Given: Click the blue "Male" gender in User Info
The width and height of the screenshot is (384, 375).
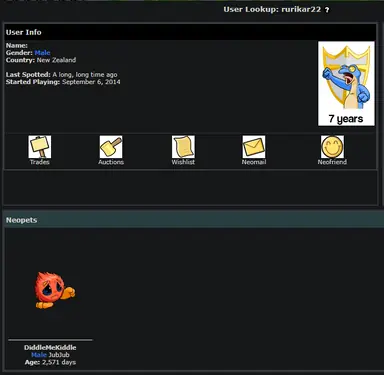Looking at the screenshot, I should (x=42, y=53).
